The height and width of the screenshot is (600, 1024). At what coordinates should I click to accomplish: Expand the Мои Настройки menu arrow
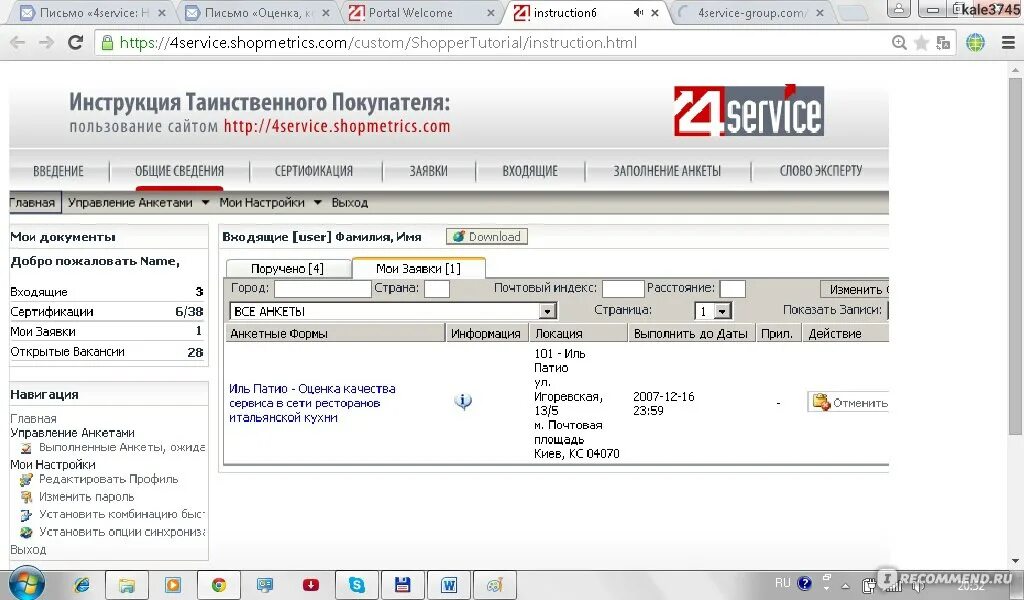pyautogui.click(x=317, y=202)
